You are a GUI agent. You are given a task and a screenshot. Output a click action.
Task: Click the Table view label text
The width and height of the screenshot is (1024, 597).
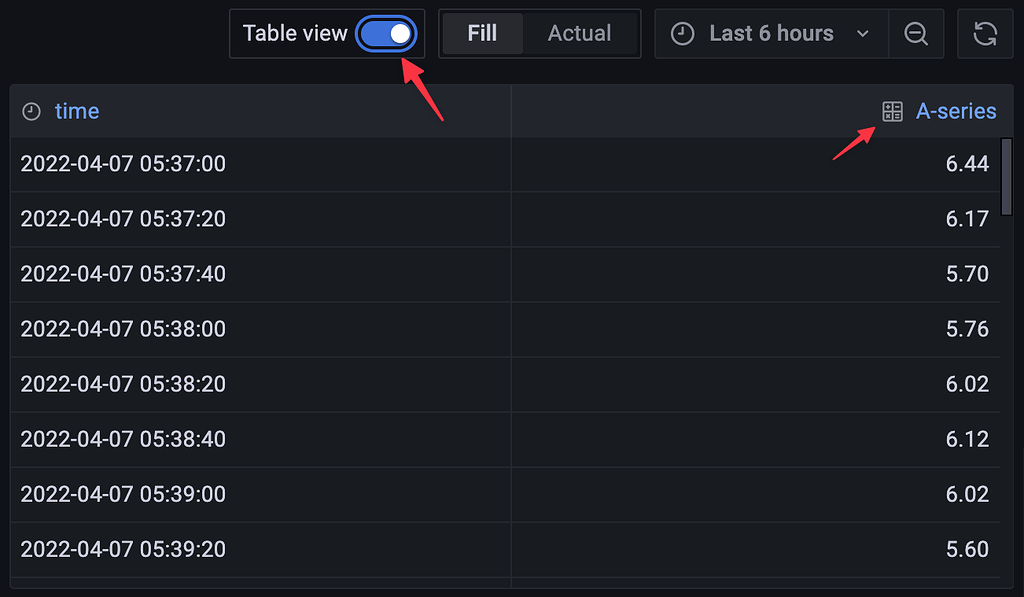295,34
